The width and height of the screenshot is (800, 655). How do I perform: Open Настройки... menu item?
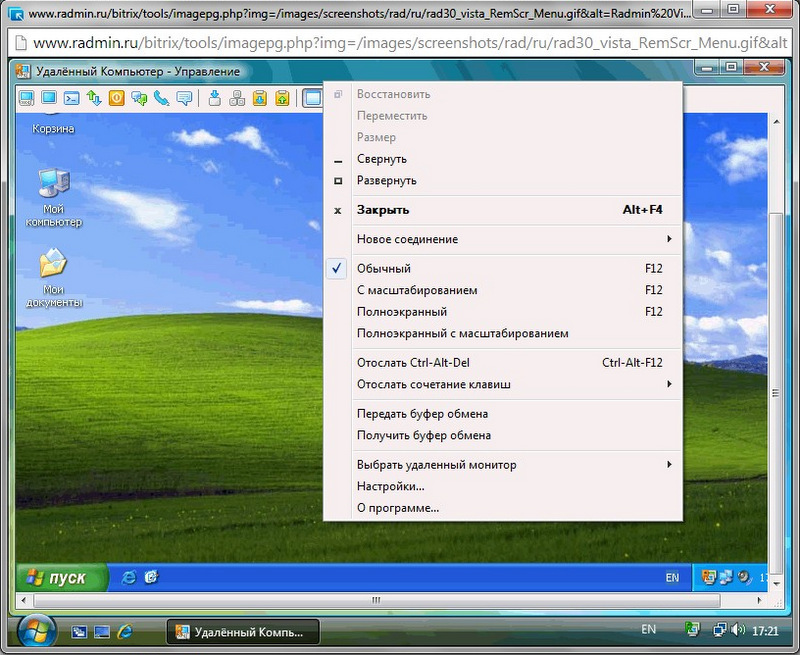point(503,486)
